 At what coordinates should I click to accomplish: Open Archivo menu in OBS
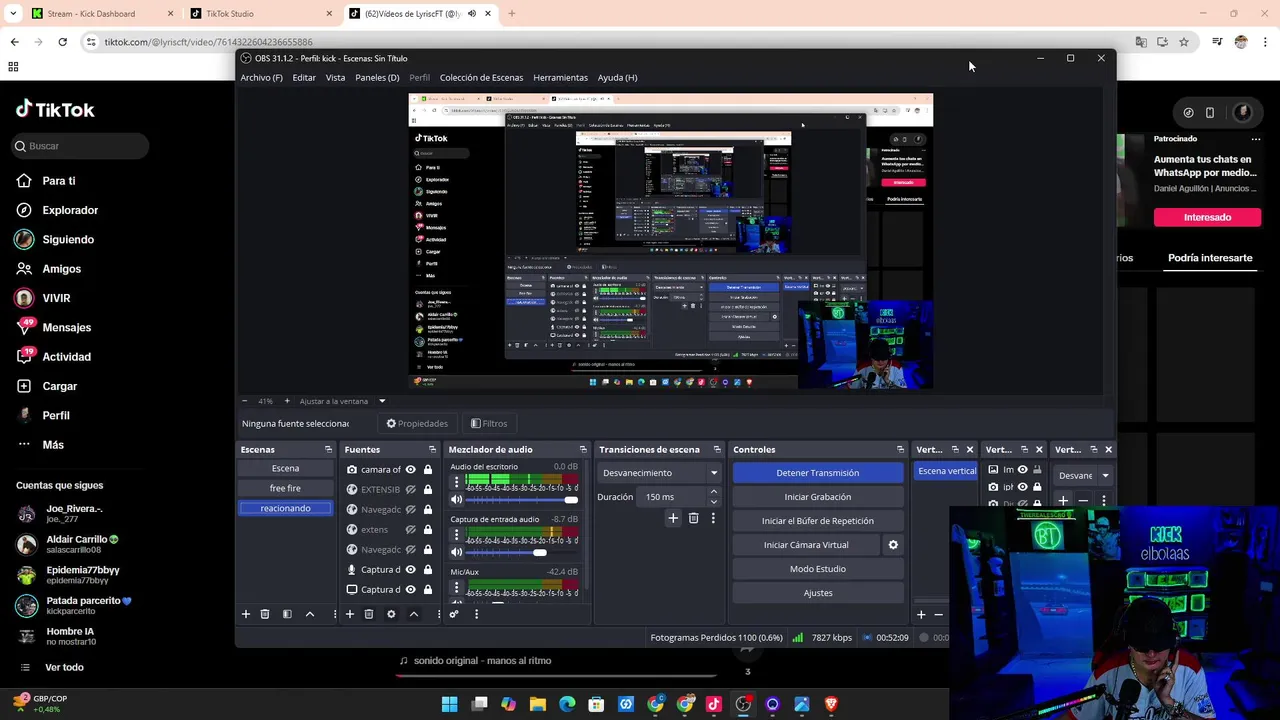pyautogui.click(x=261, y=77)
